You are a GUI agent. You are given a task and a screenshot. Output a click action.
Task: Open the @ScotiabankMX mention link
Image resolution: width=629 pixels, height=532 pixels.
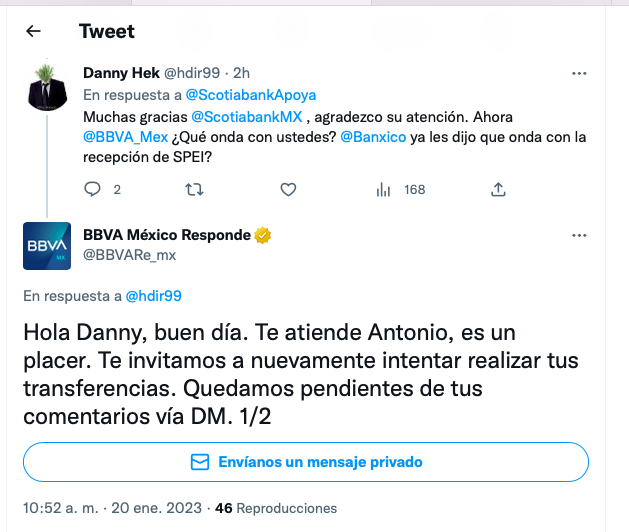[x=247, y=117]
